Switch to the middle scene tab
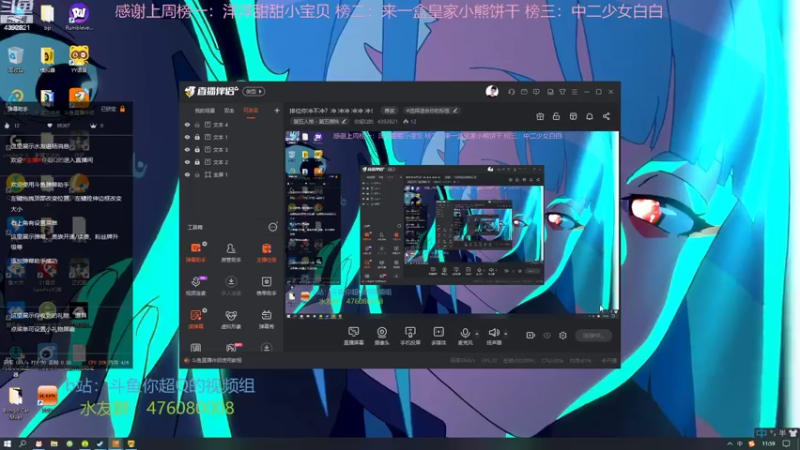 pos(229,111)
